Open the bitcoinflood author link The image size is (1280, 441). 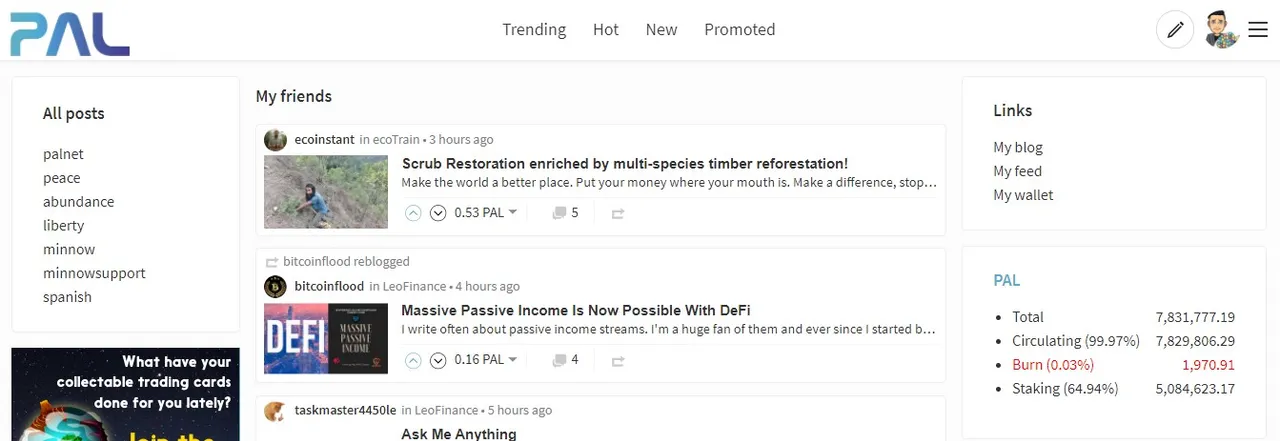point(329,287)
